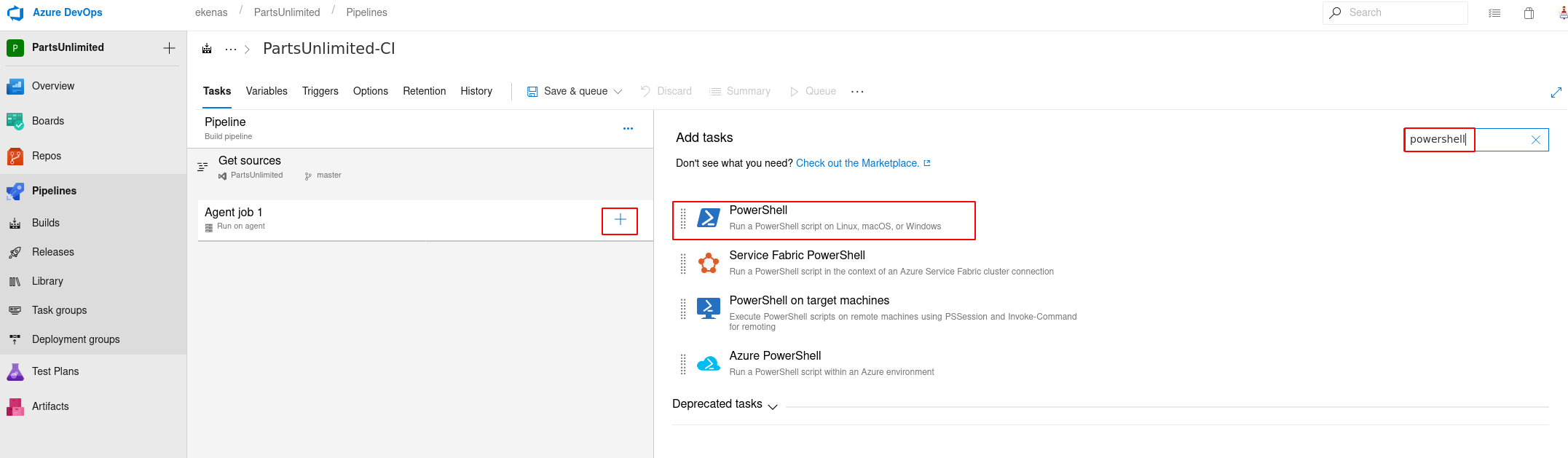Select the Pipeline build pipeline row
The width and height of the screenshot is (1568, 458).
tap(420, 129)
